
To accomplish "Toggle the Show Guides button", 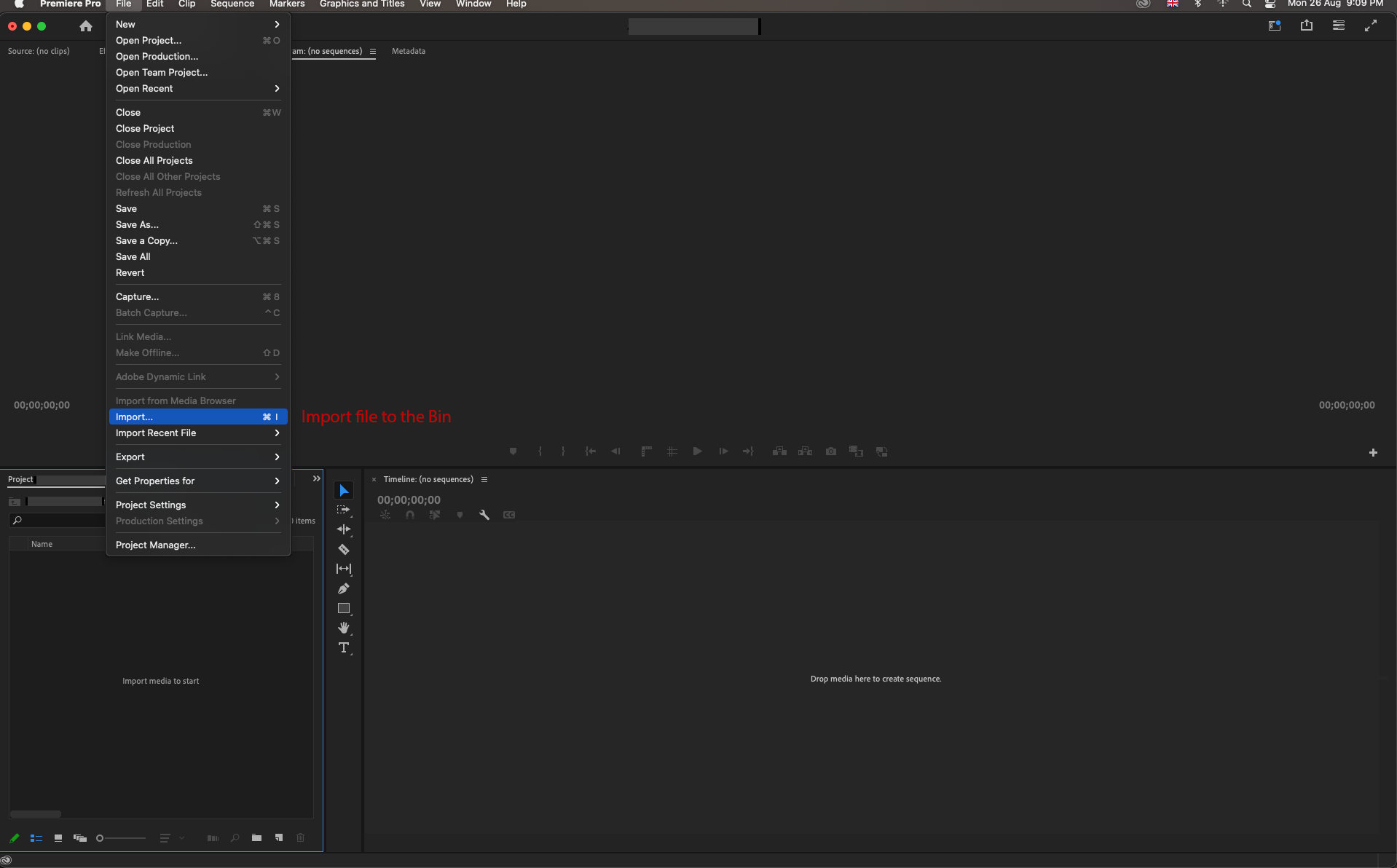I will coord(672,451).
